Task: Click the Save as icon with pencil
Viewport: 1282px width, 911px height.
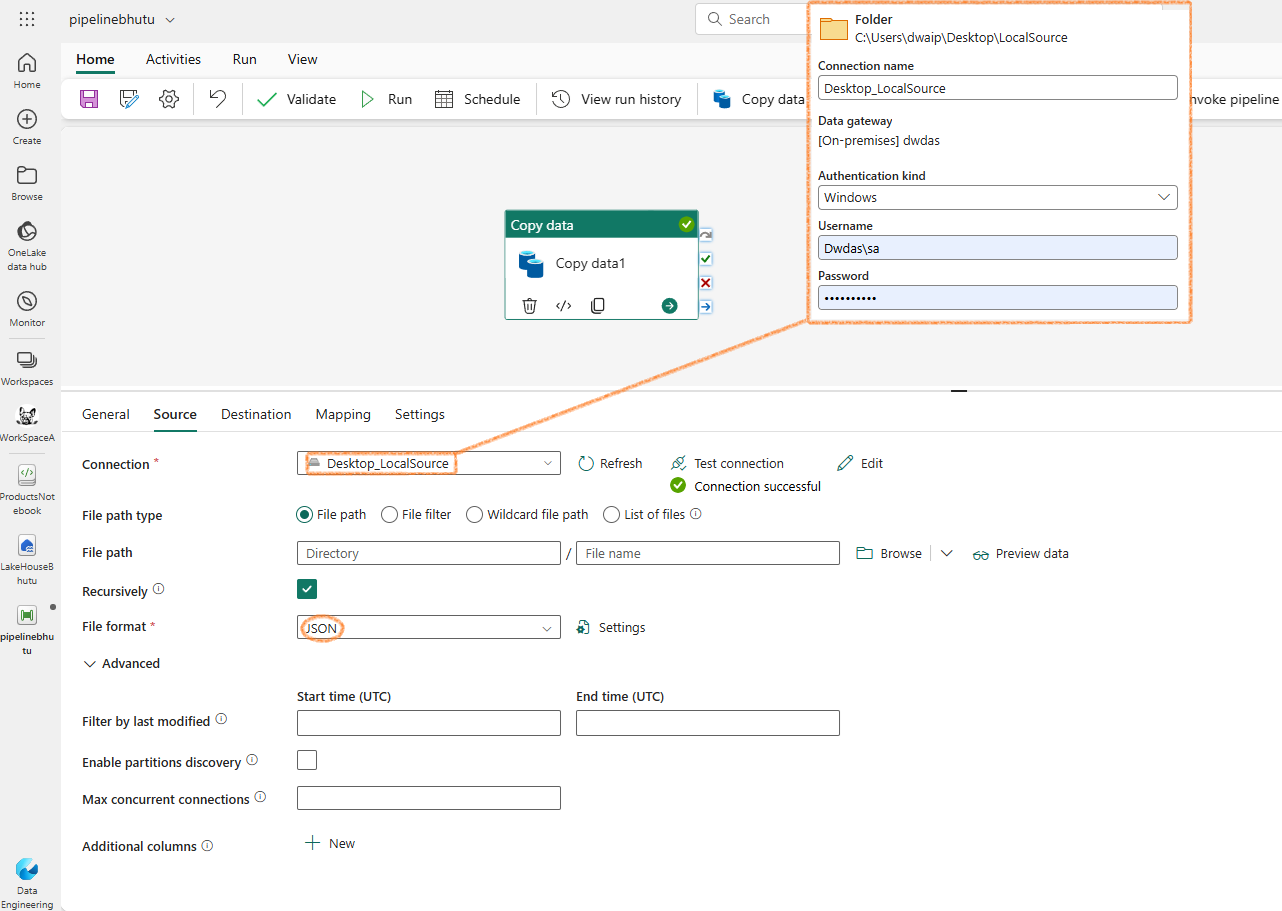Action: coord(129,99)
